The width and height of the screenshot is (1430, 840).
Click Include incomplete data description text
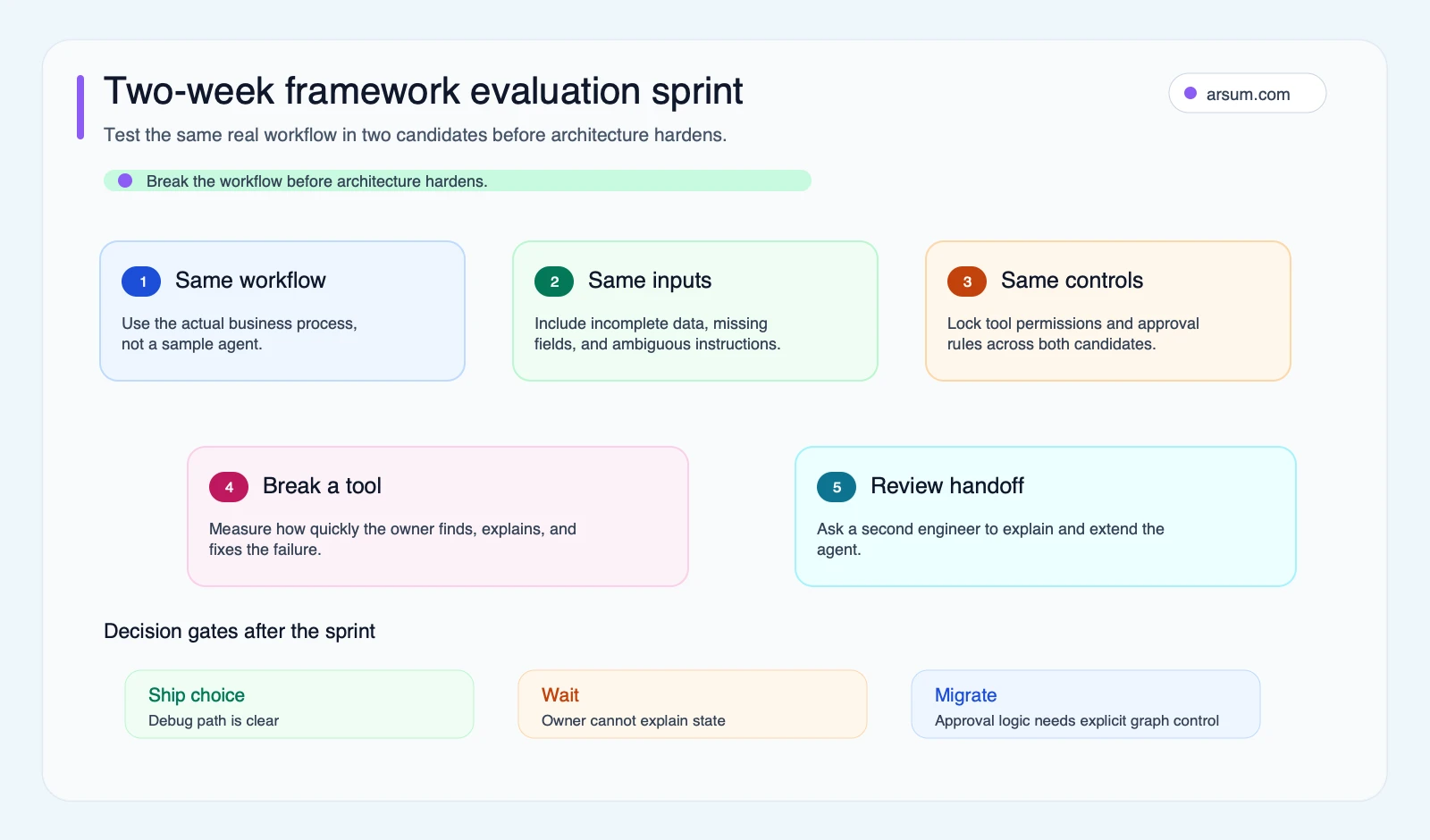coord(658,333)
